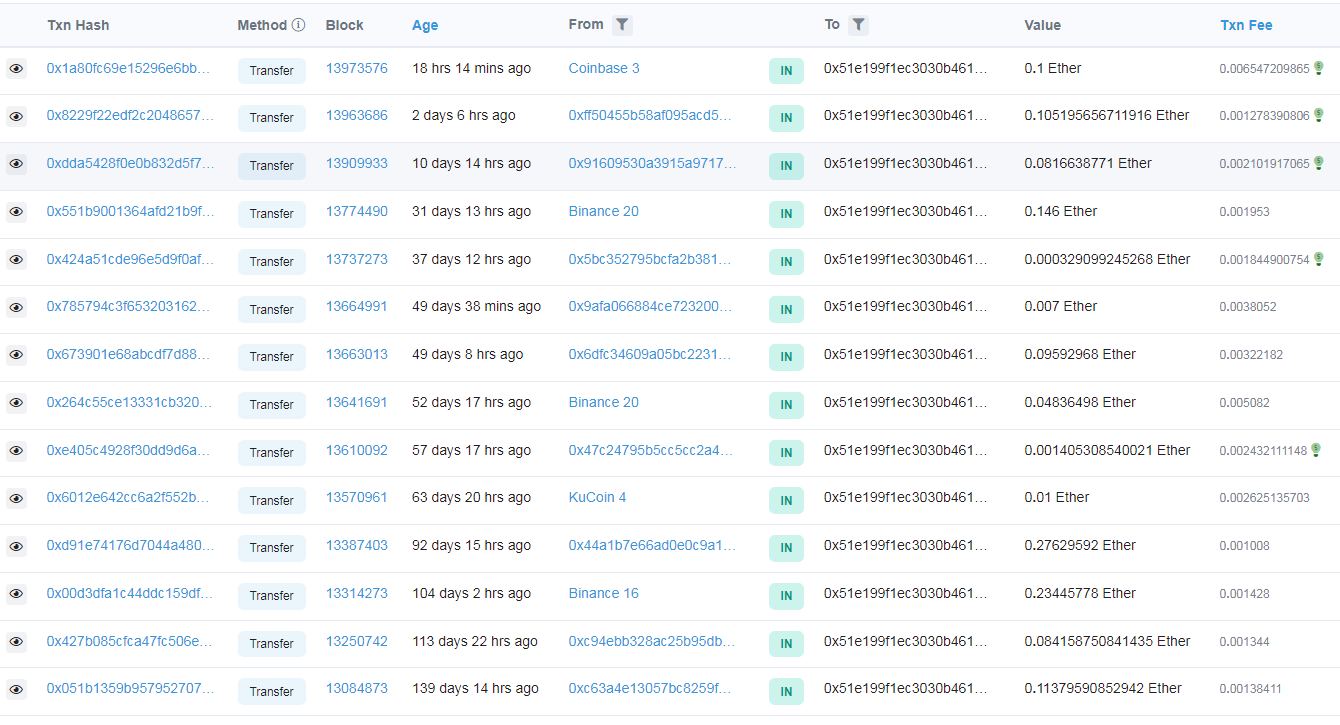Select value 0.007 Ether

1061,306
